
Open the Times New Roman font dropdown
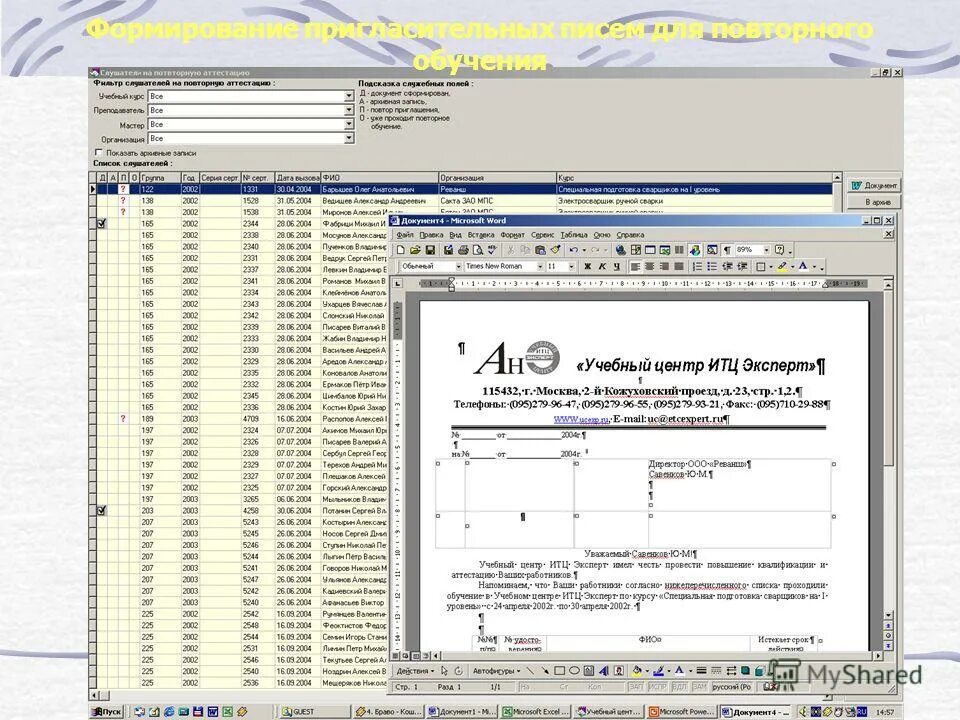click(540, 266)
